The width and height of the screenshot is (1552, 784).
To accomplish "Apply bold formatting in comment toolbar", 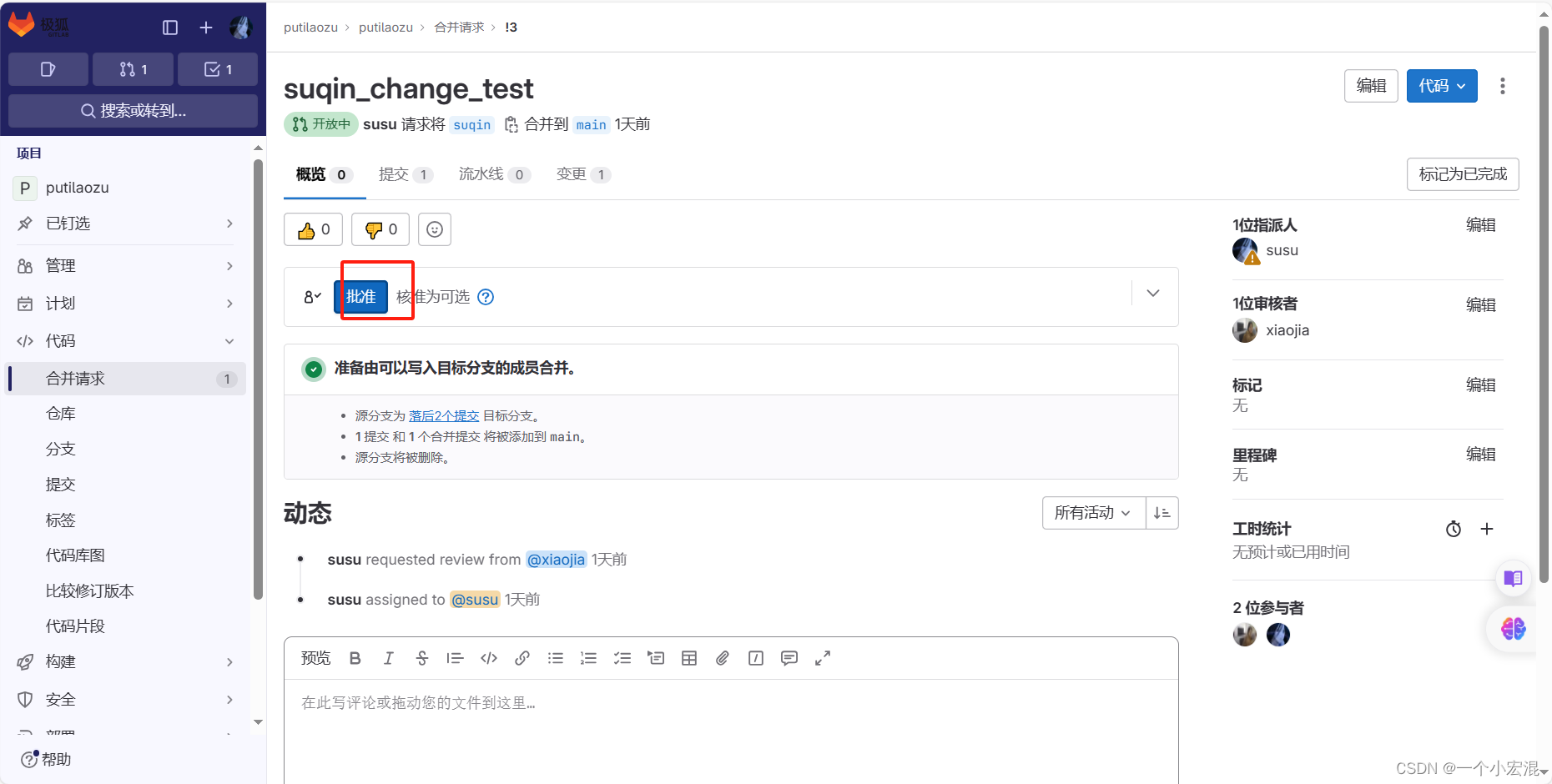I will pyautogui.click(x=355, y=658).
